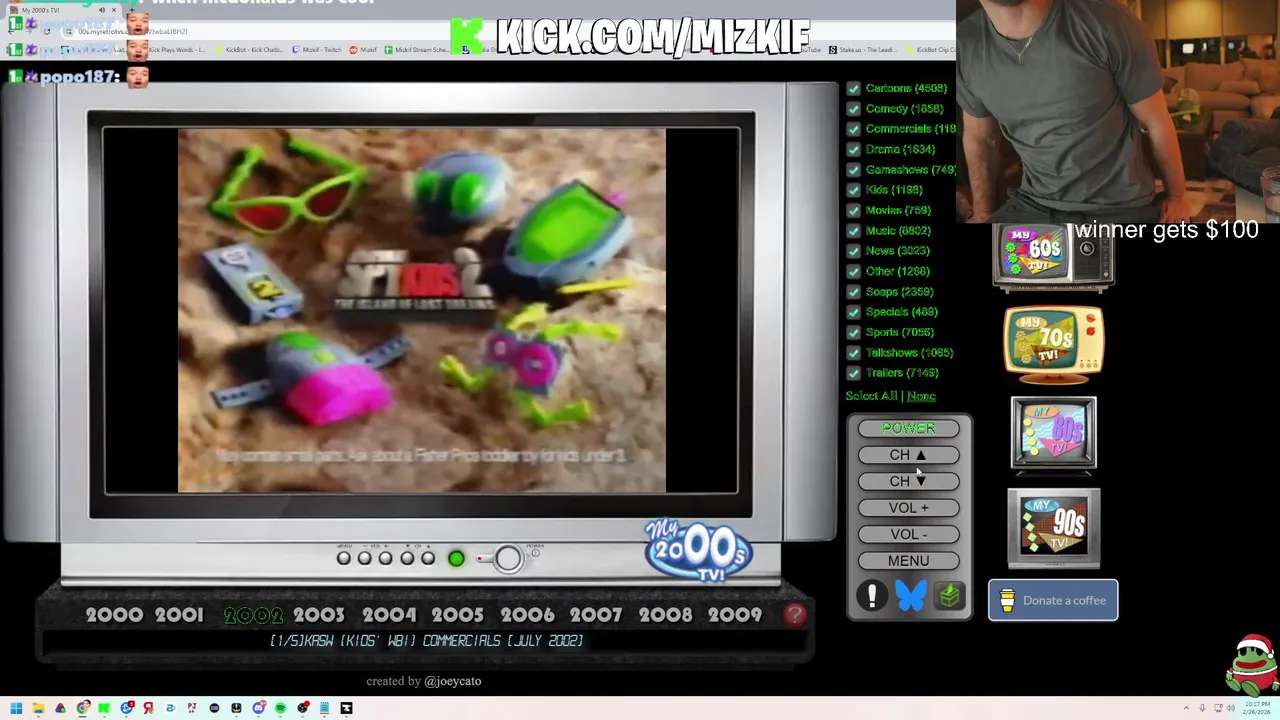Open File Explorer from the taskbar
The image size is (1280, 720).
[38, 708]
